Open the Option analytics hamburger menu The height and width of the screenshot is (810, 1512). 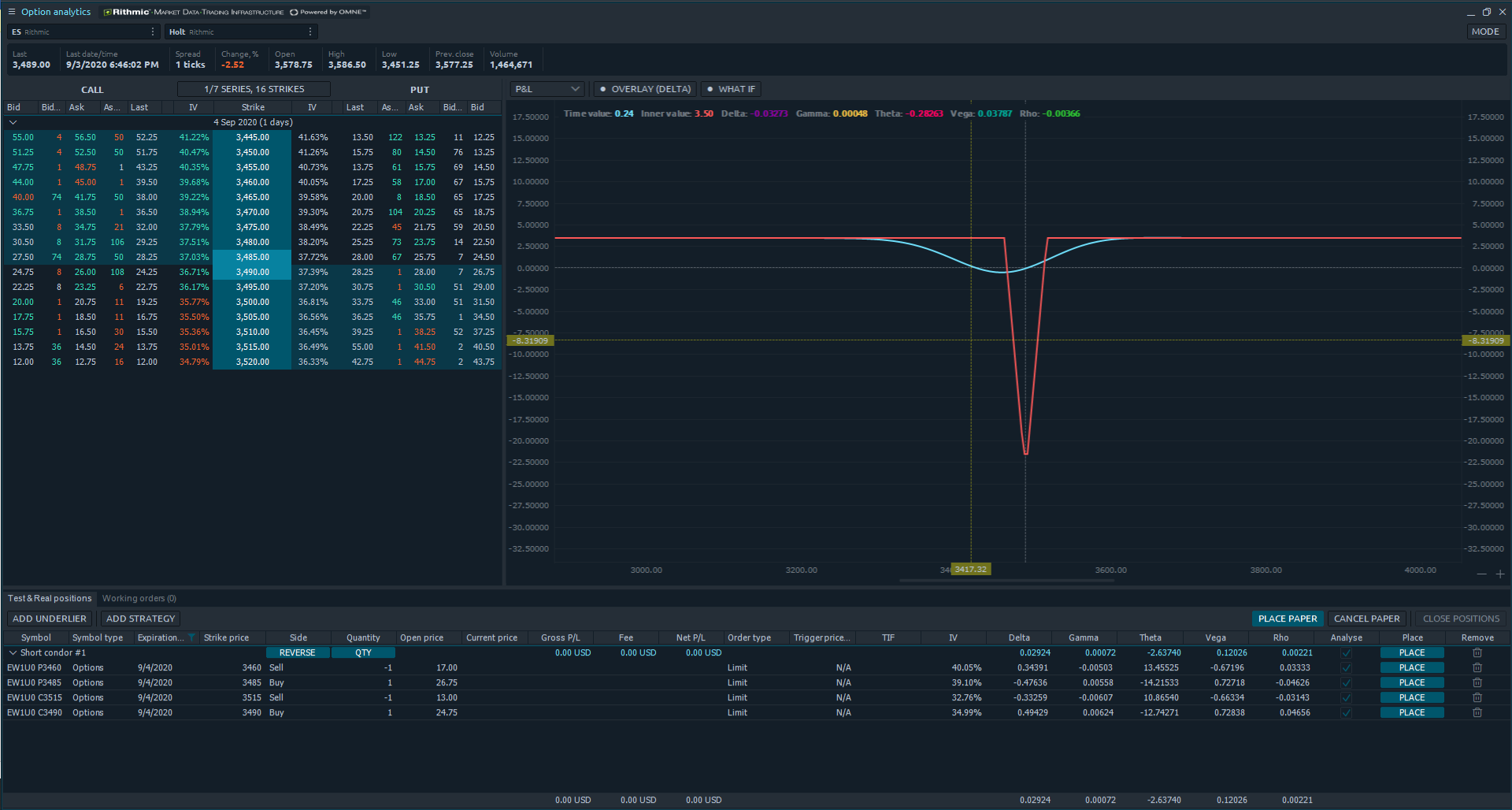pyautogui.click(x=11, y=12)
